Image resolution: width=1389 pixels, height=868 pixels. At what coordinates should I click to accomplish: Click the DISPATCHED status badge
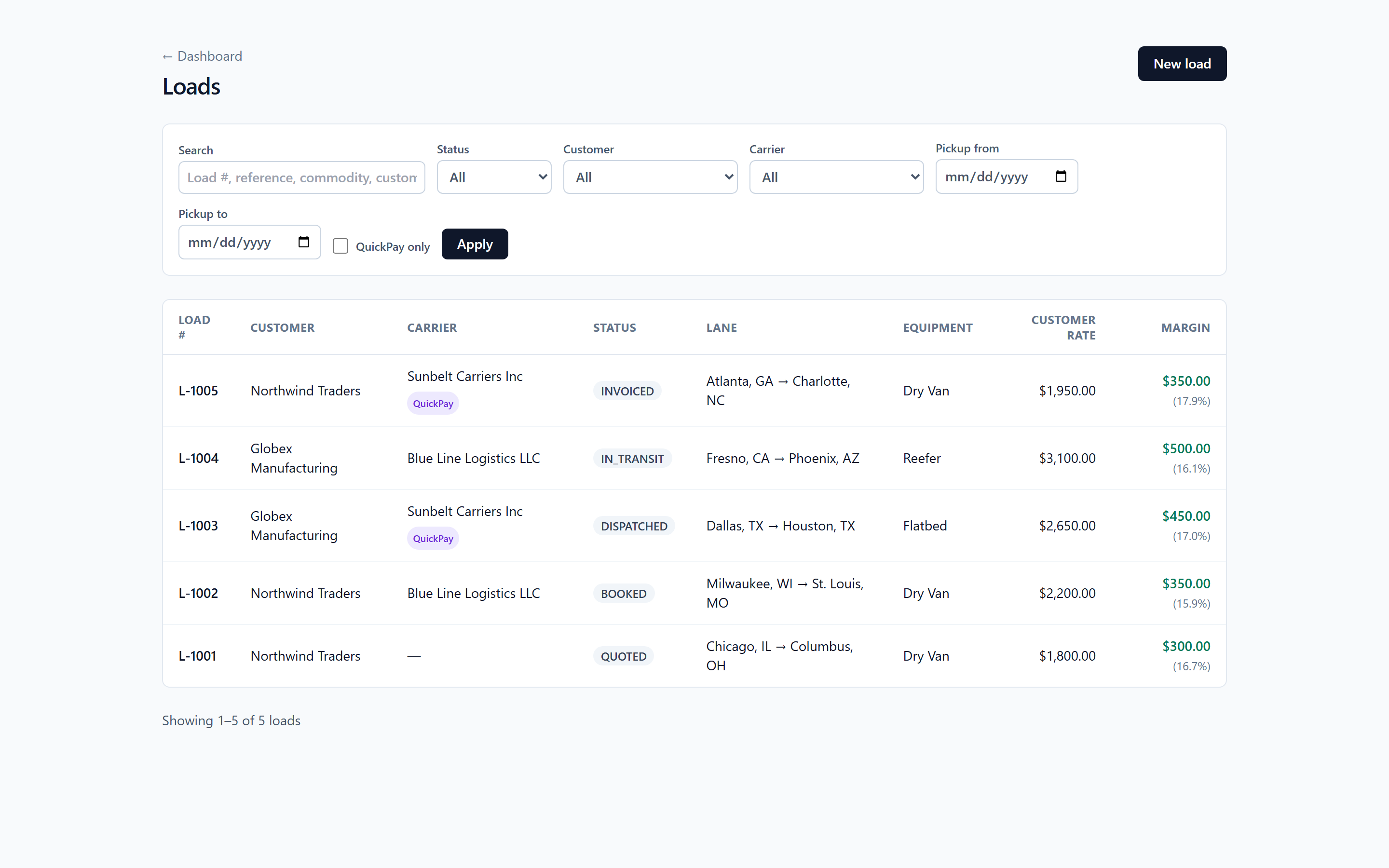click(634, 526)
